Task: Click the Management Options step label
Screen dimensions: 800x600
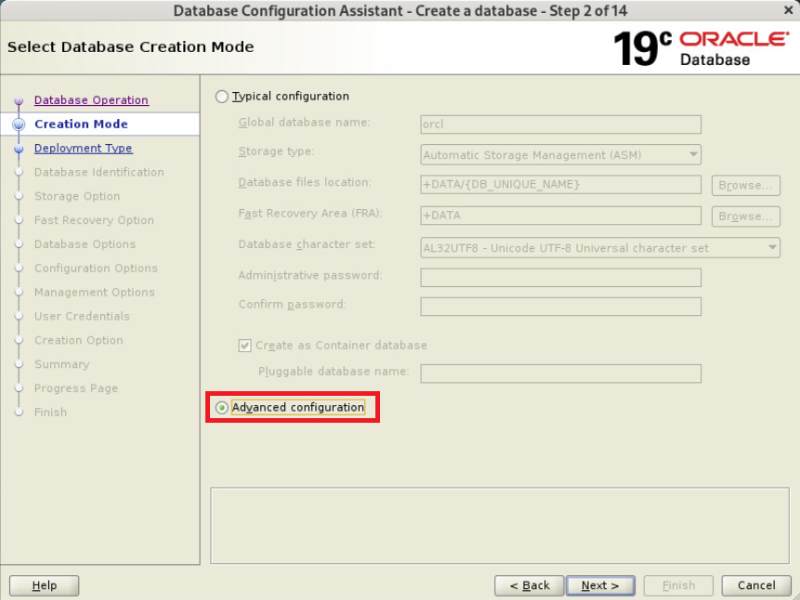Action: coord(94,292)
